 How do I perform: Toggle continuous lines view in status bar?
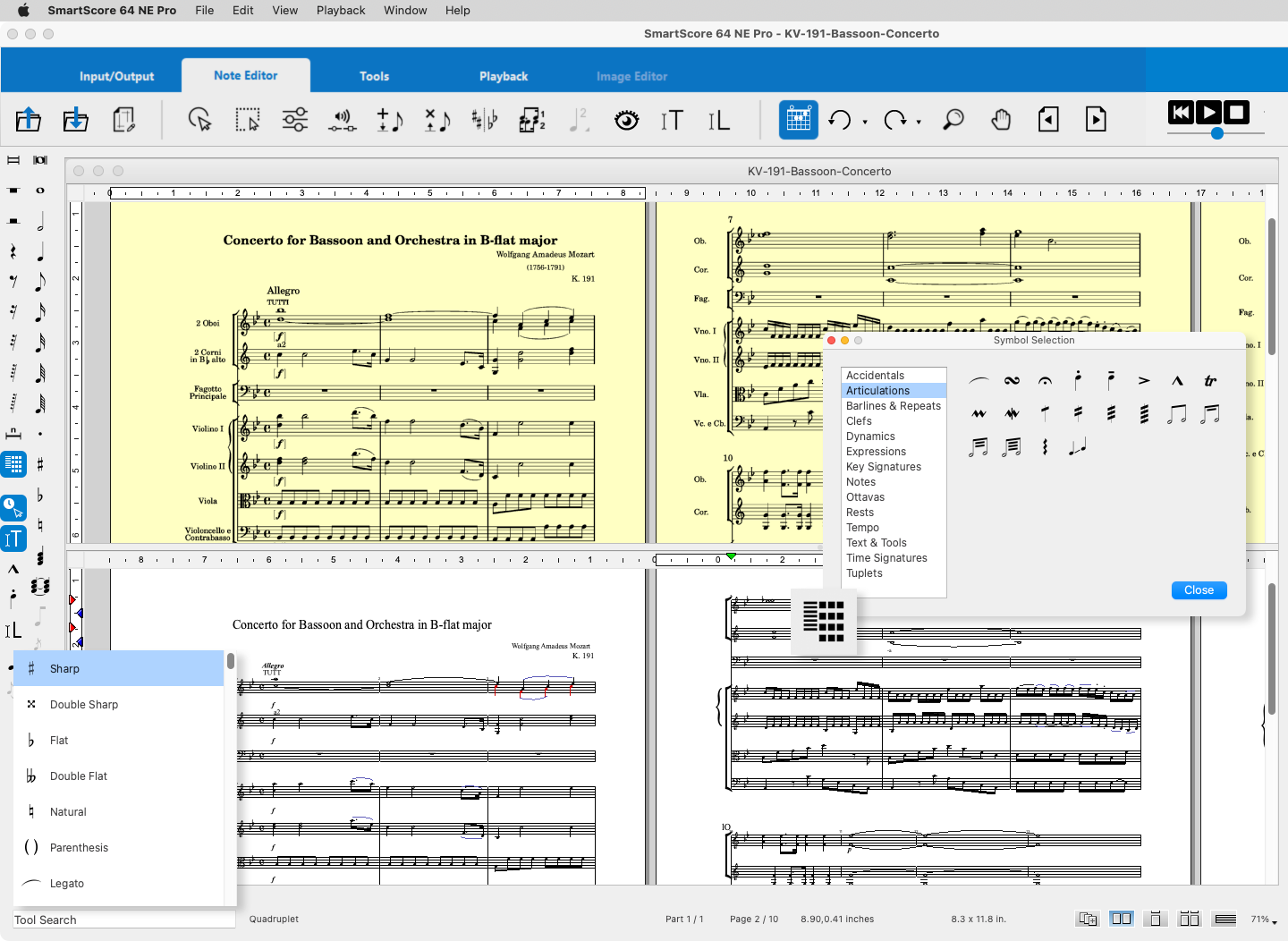tap(1225, 919)
